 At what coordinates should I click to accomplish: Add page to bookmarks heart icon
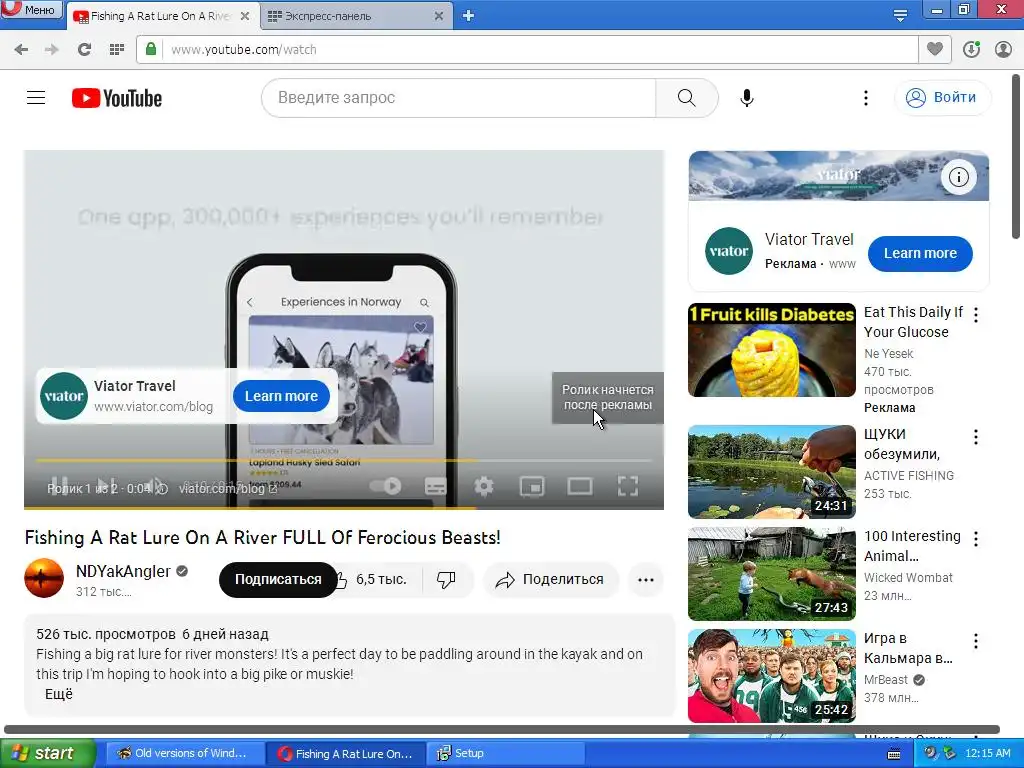tap(935, 49)
